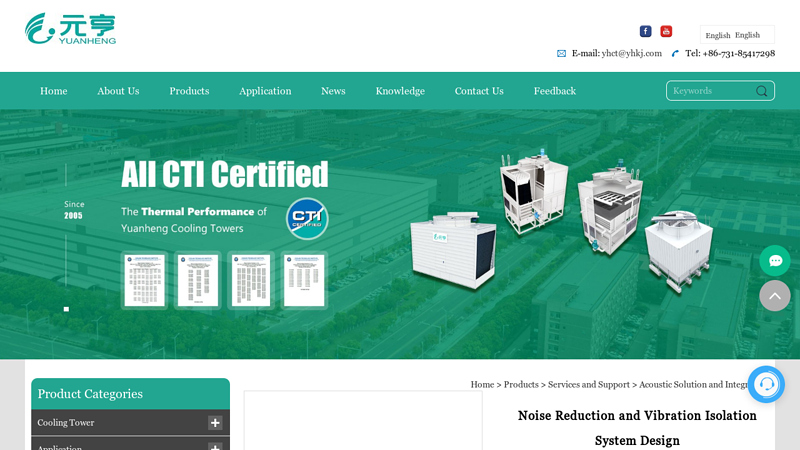
Task: Click the Since 2005 banner text
Action: point(74,210)
